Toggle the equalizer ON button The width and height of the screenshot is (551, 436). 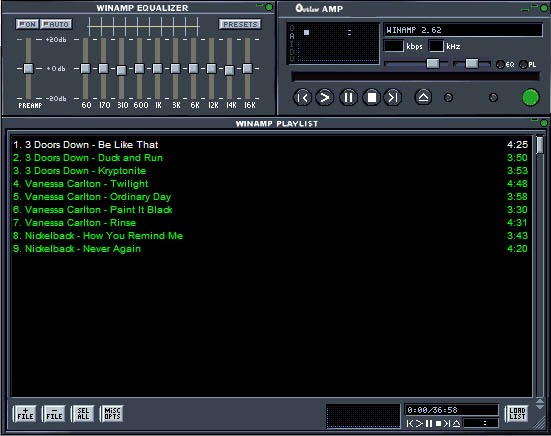pos(27,24)
